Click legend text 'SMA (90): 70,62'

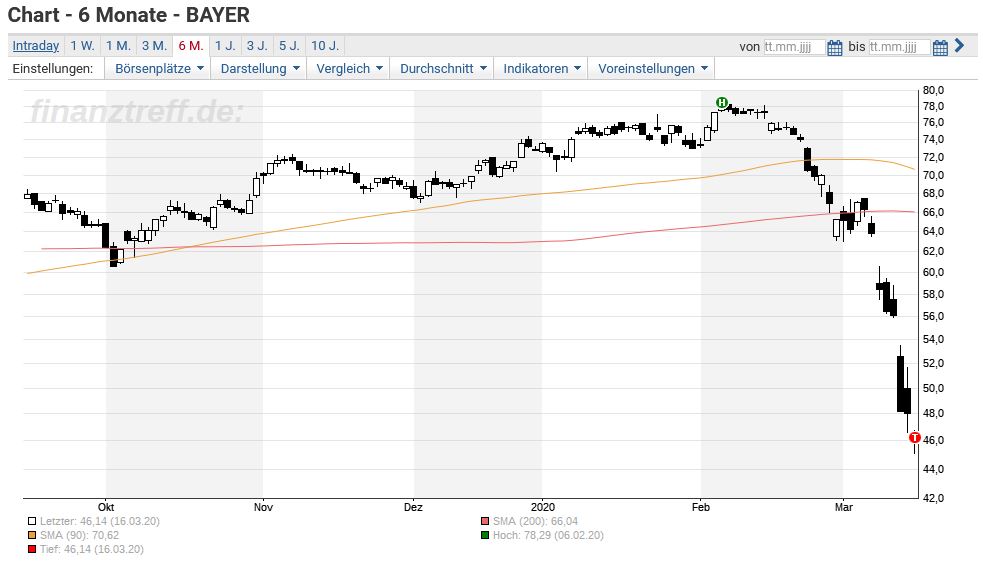[x=80, y=535]
